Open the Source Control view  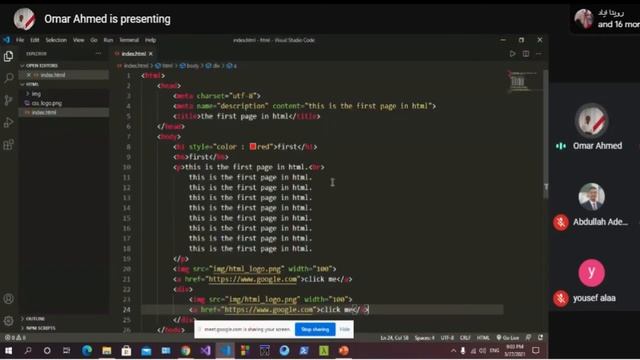click(x=8, y=100)
